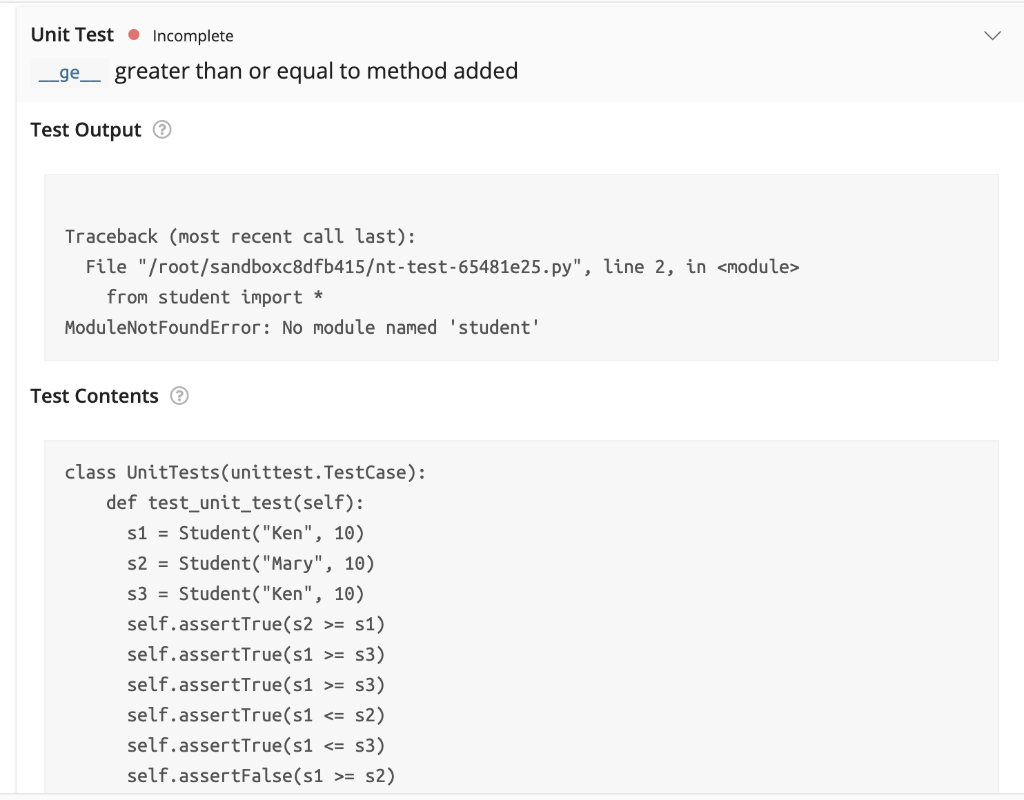
Task: Open the Test Output help tooltip
Action: [161, 129]
